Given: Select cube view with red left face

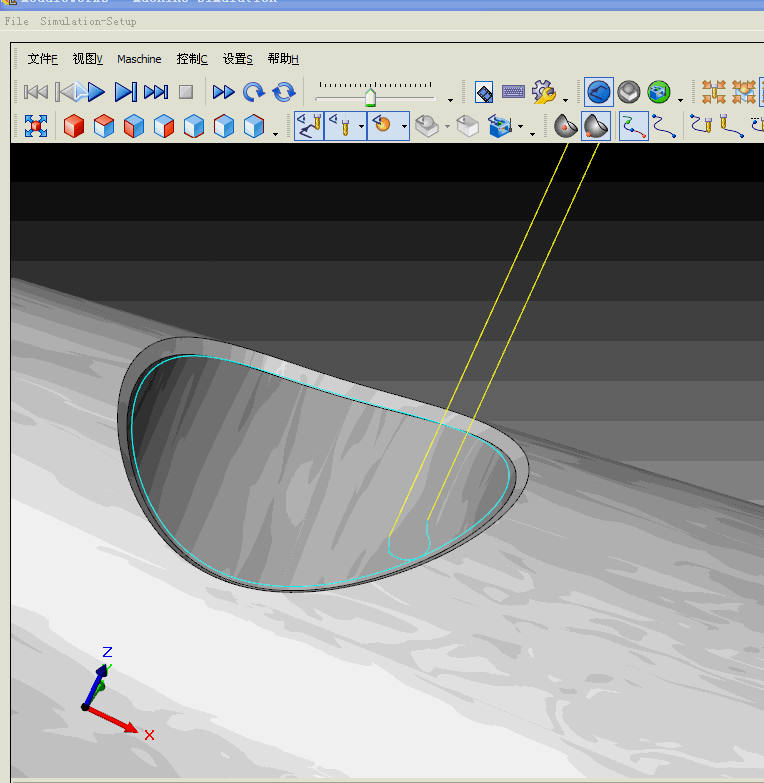Looking at the screenshot, I should click(134, 126).
